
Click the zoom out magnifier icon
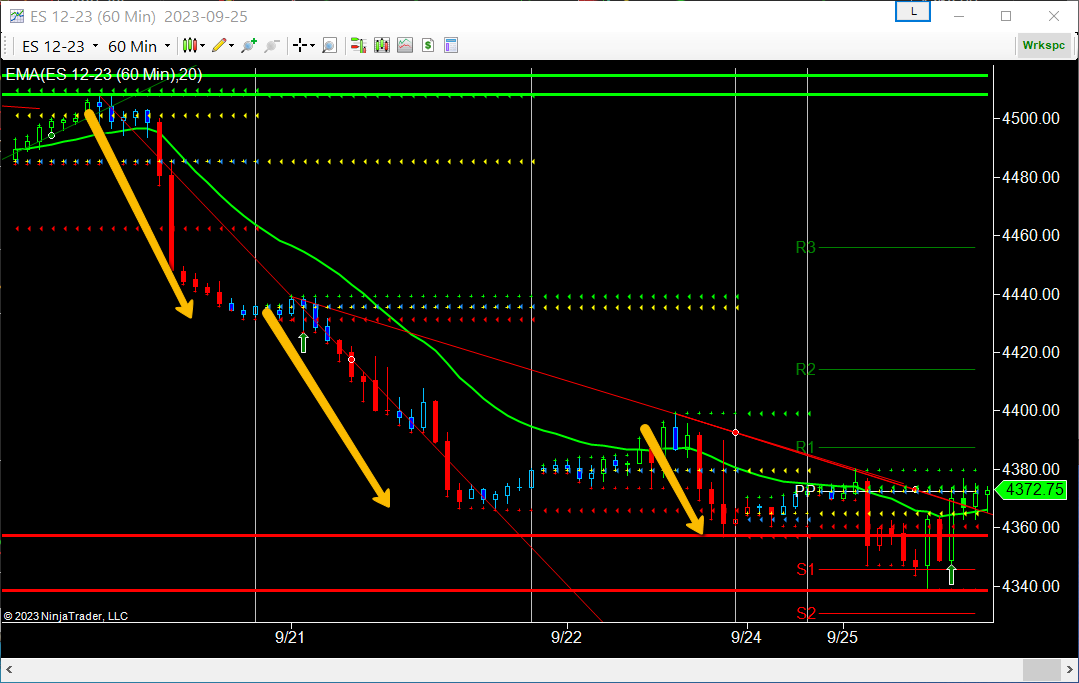coord(272,46)
